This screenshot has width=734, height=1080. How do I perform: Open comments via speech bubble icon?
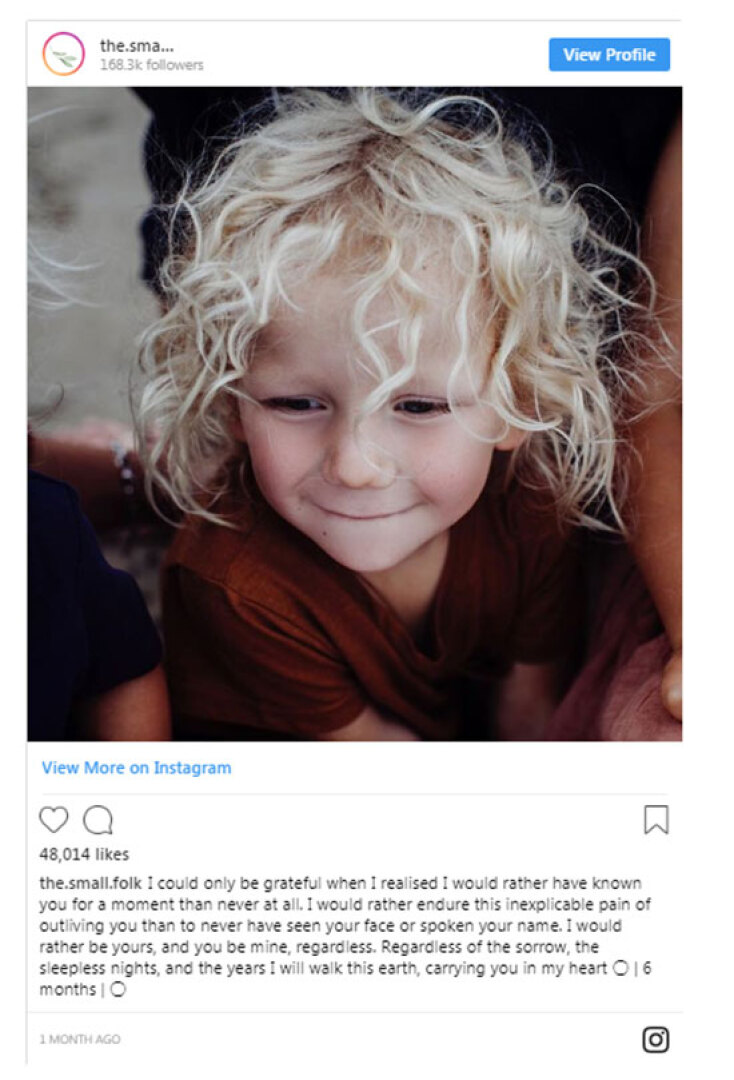98,820
